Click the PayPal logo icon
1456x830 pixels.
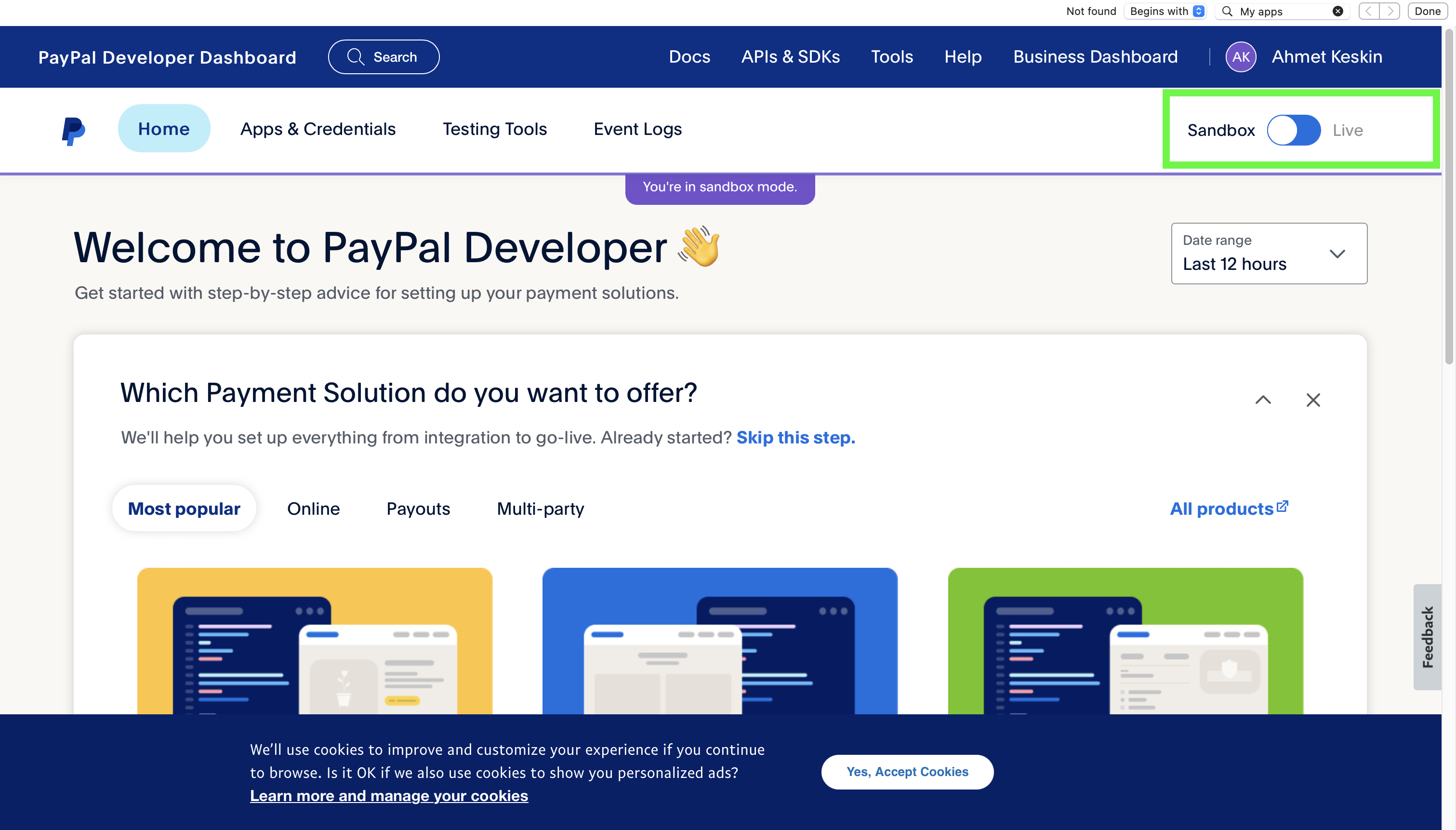pos(74,131)
